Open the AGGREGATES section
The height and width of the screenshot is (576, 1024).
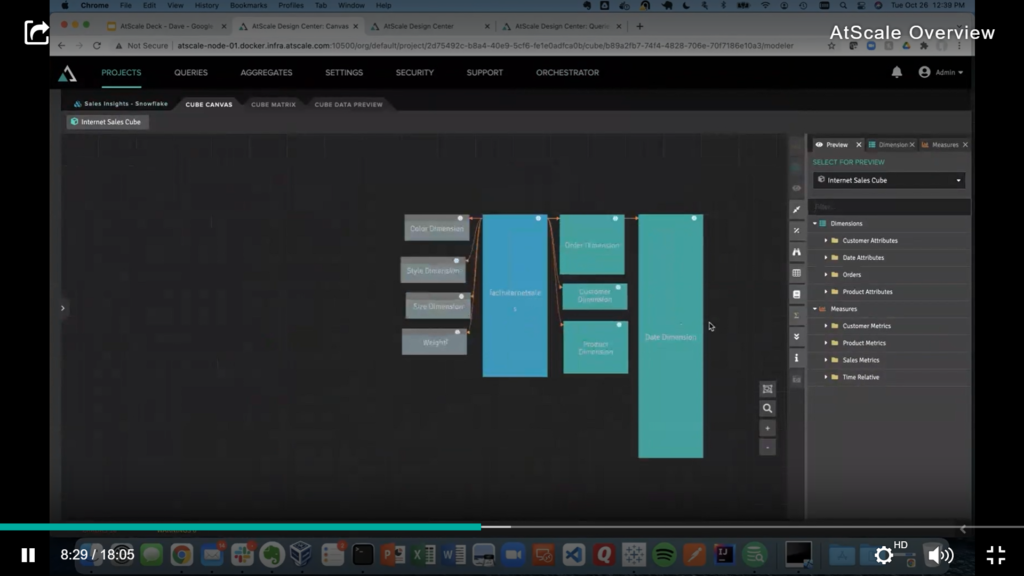(x=266, y=72)
